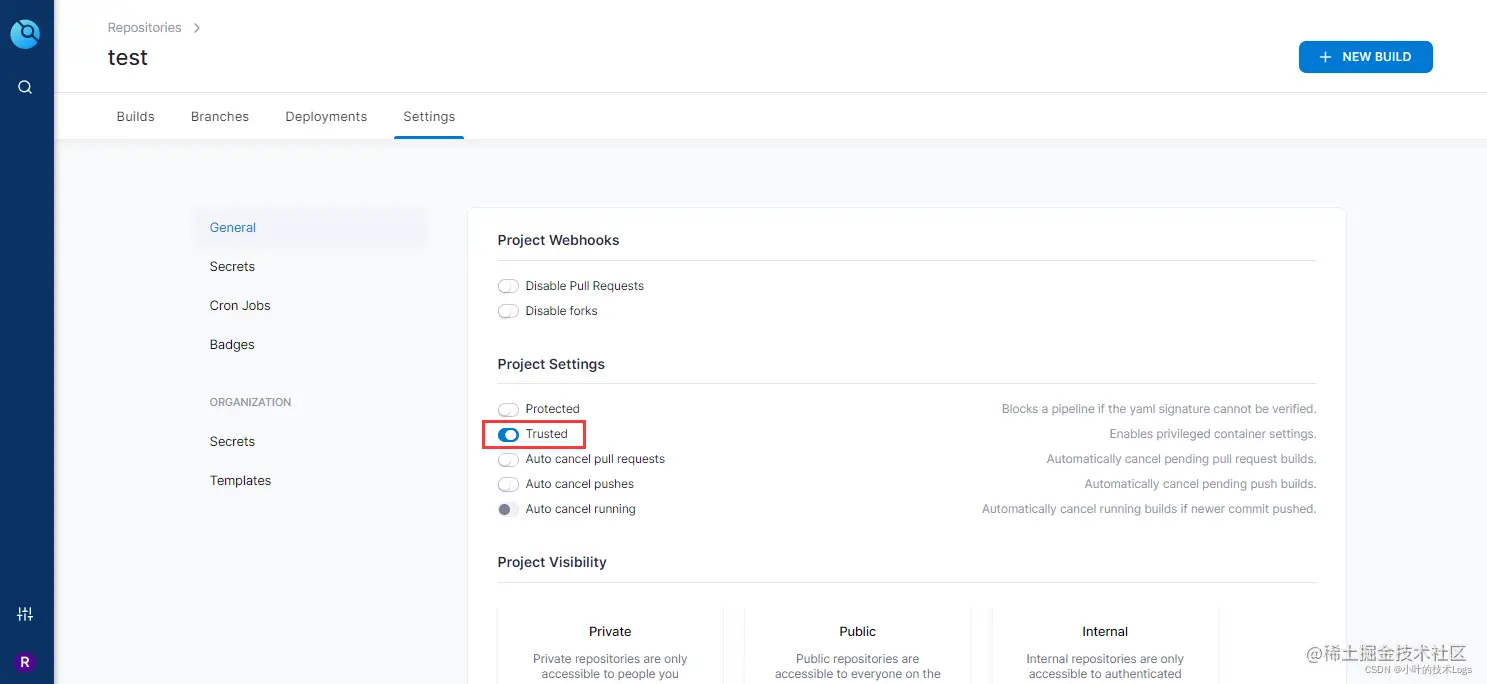Screen dimensions: 1487x684
Task: Click the NEW BUILD button
Action: coord(1365,57)
